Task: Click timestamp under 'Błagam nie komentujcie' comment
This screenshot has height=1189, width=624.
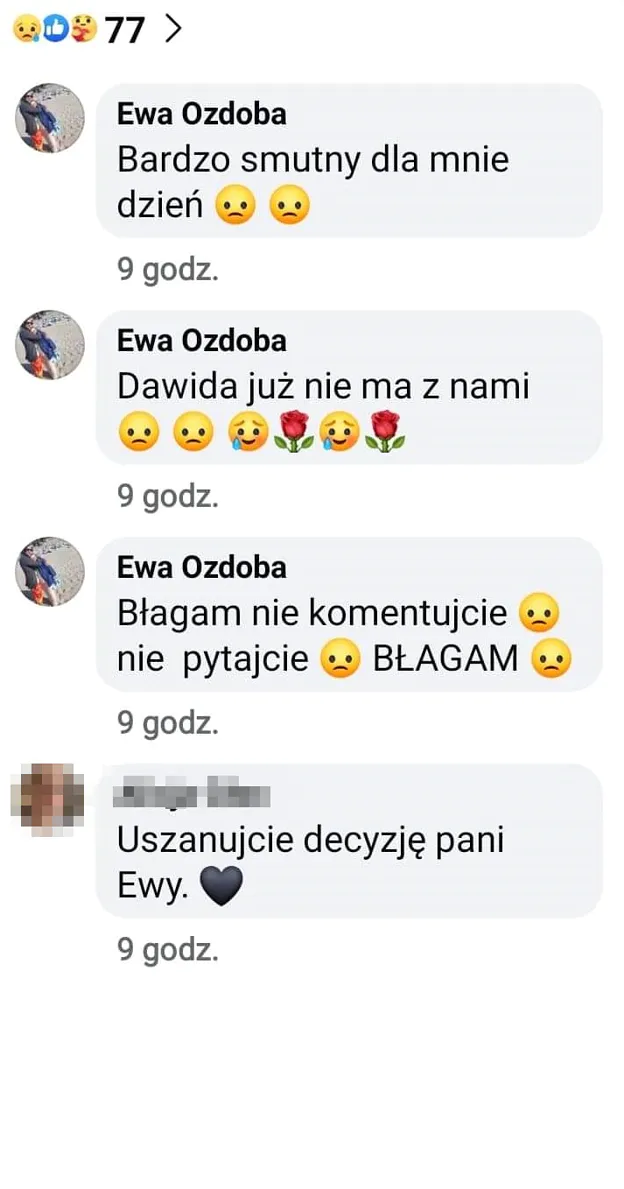Action: 168,723
